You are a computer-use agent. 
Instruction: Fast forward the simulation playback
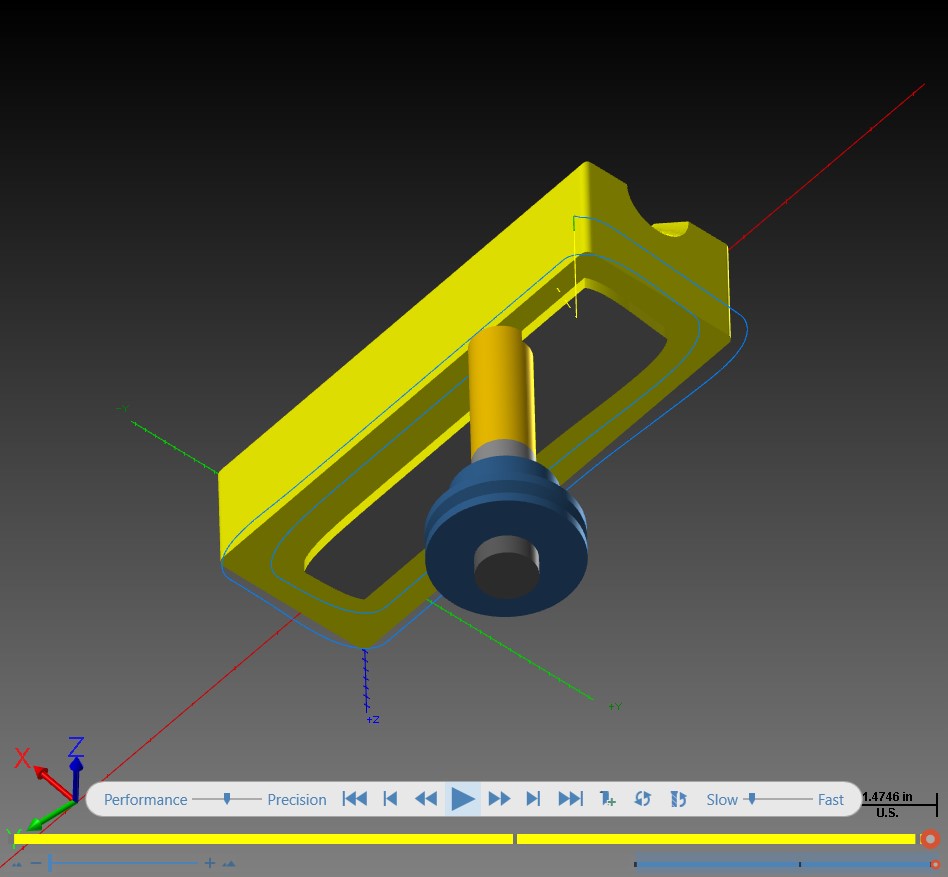tap(499, 799)
